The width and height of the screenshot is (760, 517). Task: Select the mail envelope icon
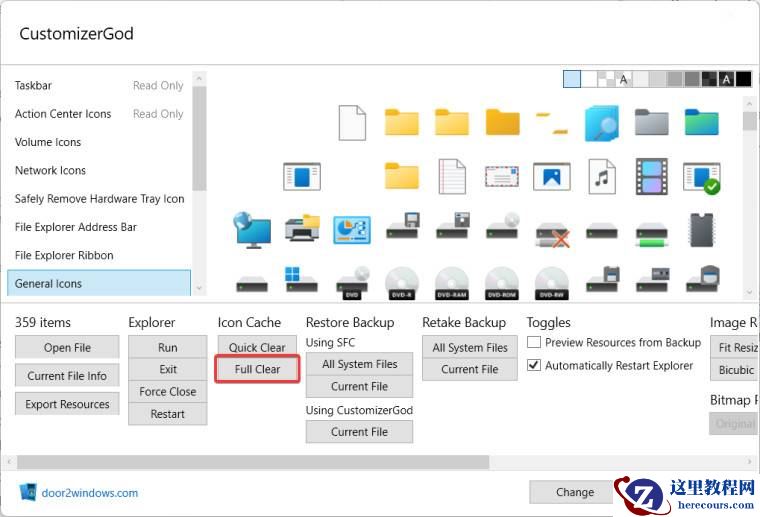tap(502, 176)
